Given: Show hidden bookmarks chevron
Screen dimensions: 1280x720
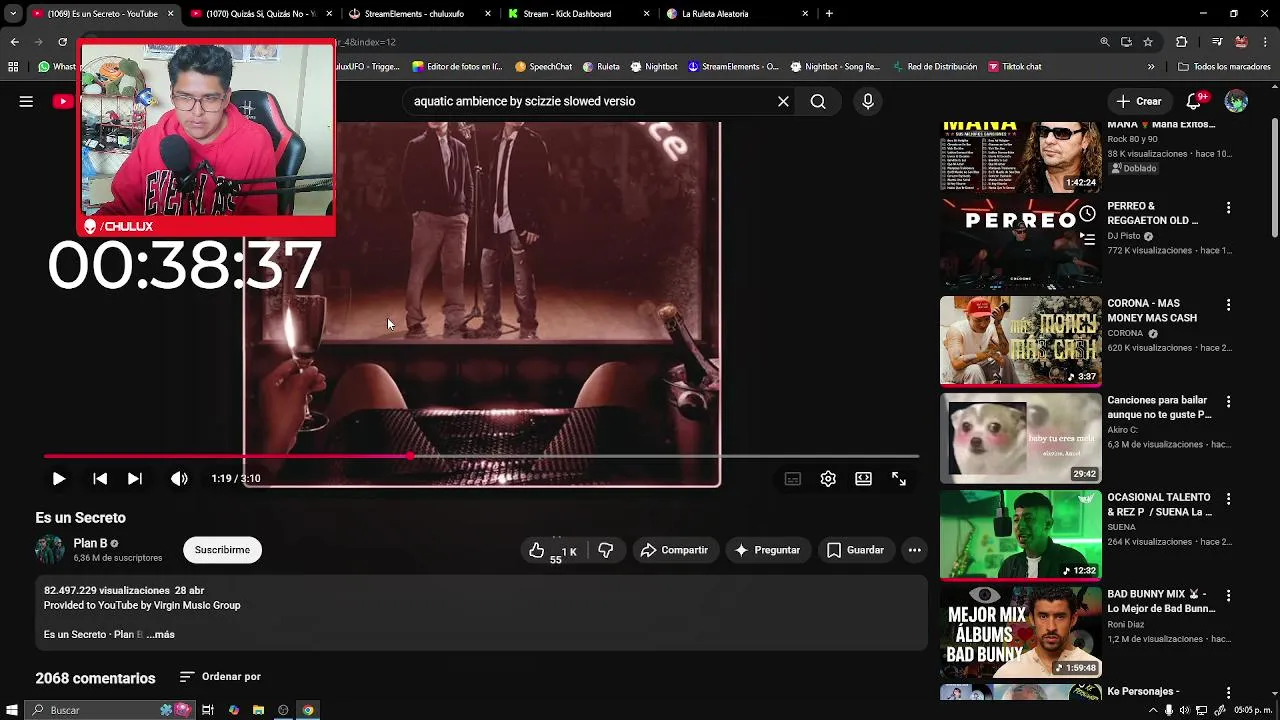Looking at the screenshot, I should pos(1151,67).
